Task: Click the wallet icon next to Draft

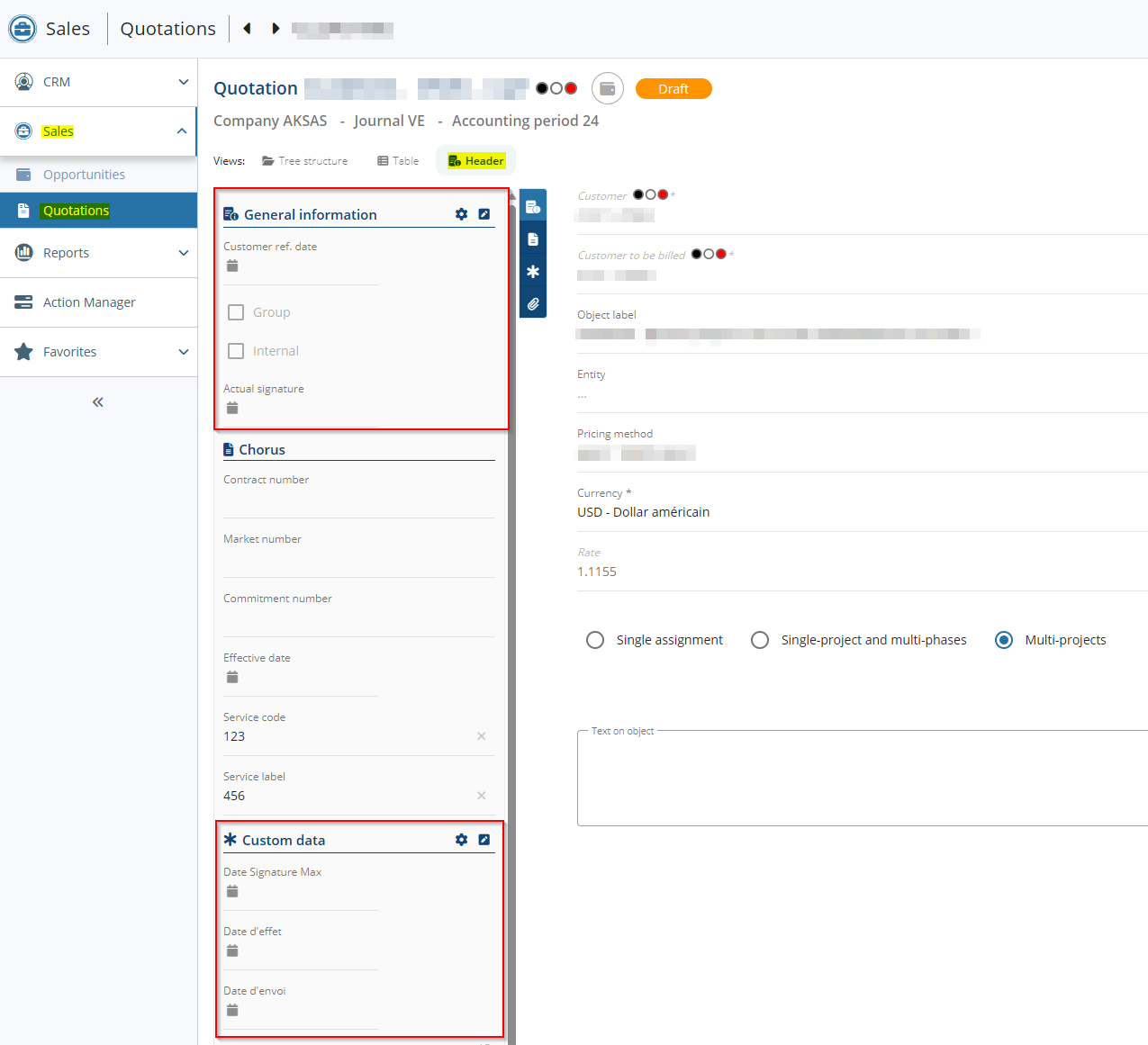Action: tap(608, 89)
